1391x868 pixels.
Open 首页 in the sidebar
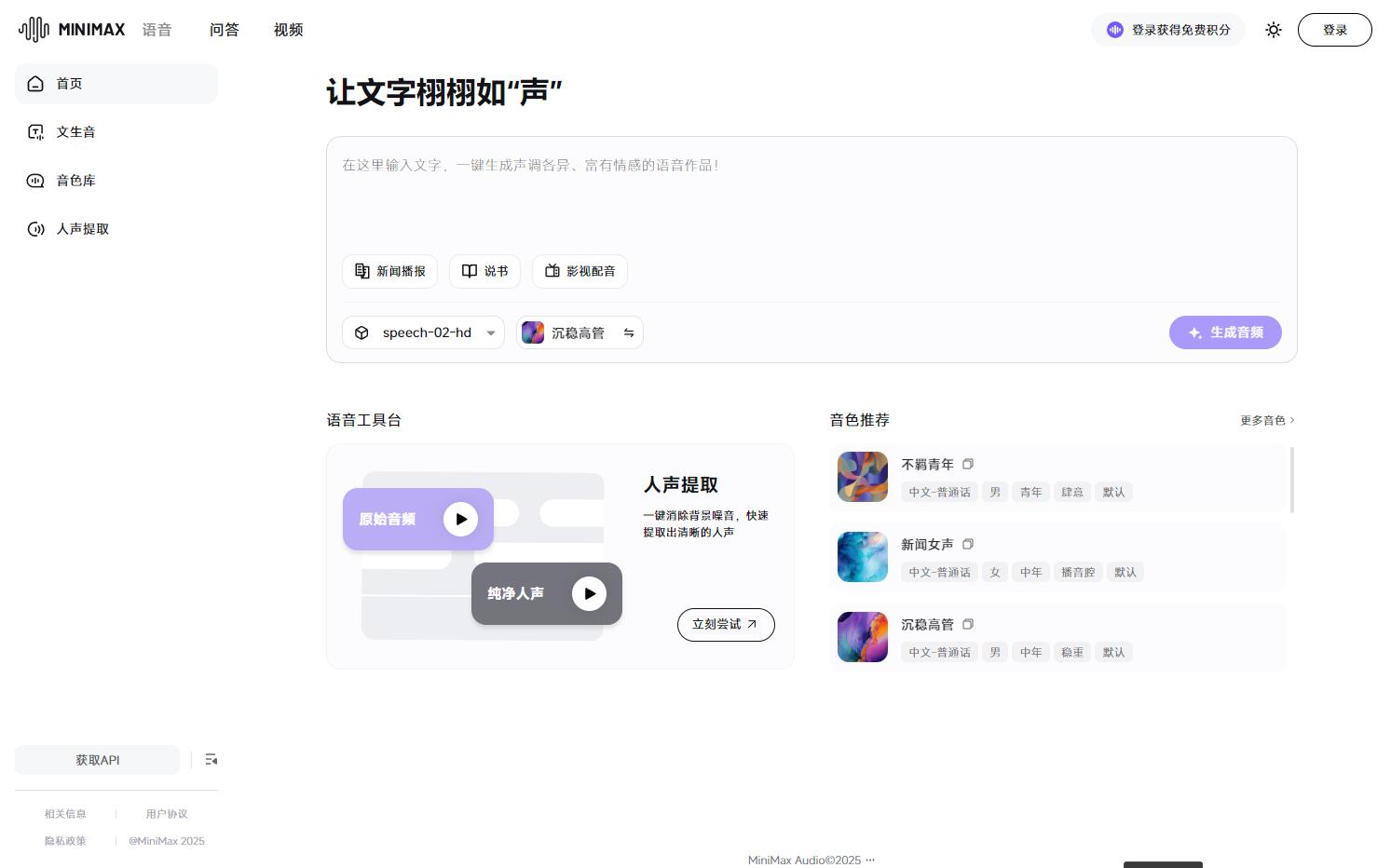116,84
